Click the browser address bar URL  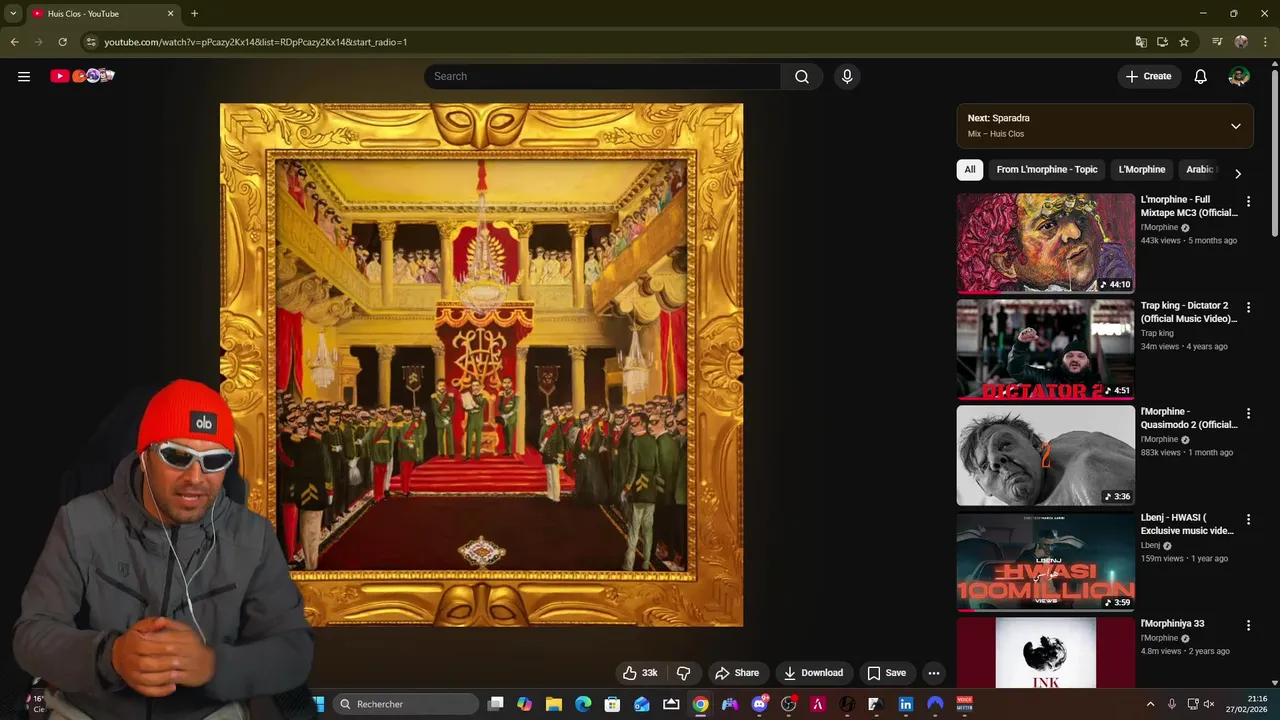(x=256, y=42)
